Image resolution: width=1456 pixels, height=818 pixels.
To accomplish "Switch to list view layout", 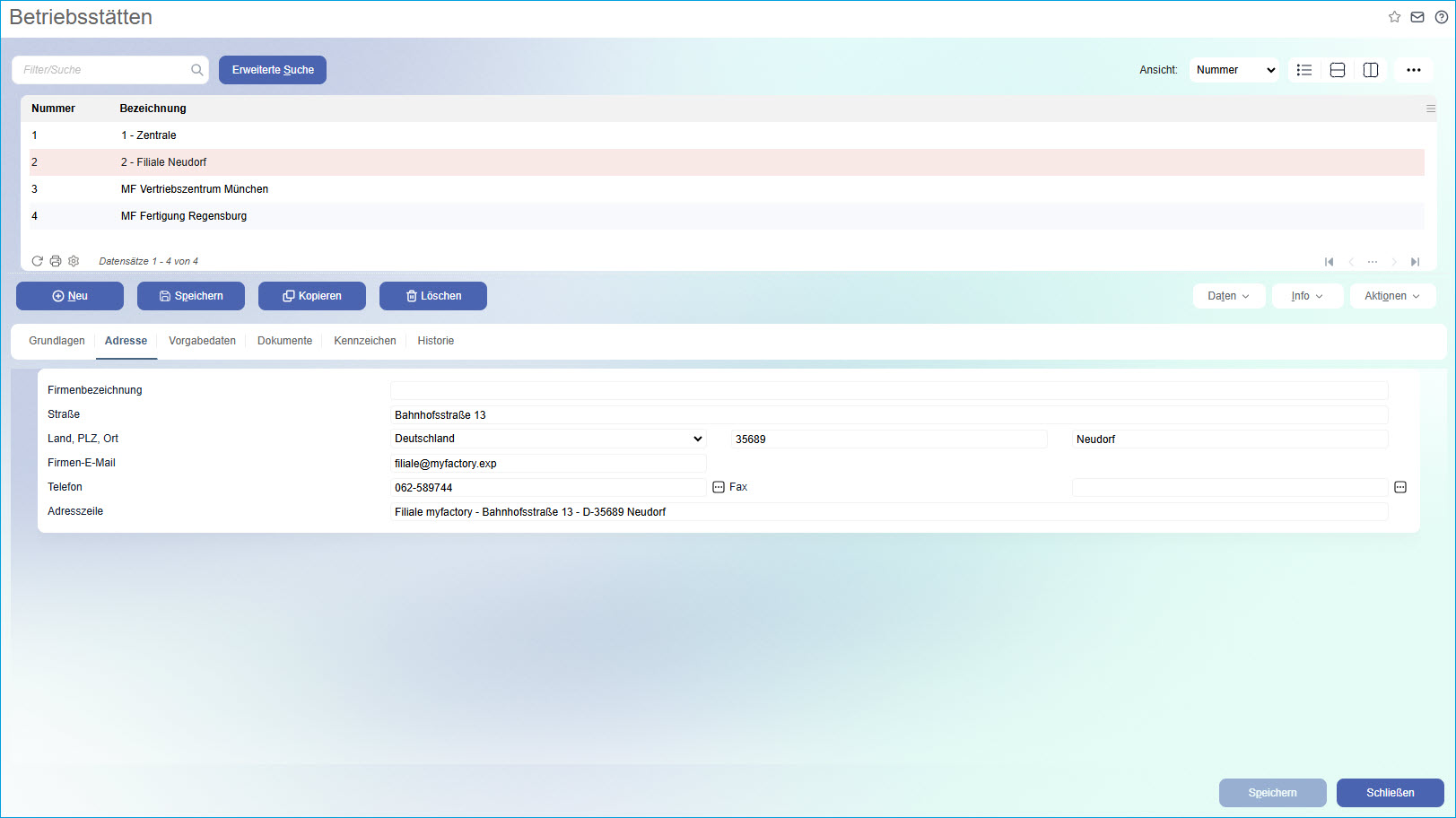I will click(1304, 69).
